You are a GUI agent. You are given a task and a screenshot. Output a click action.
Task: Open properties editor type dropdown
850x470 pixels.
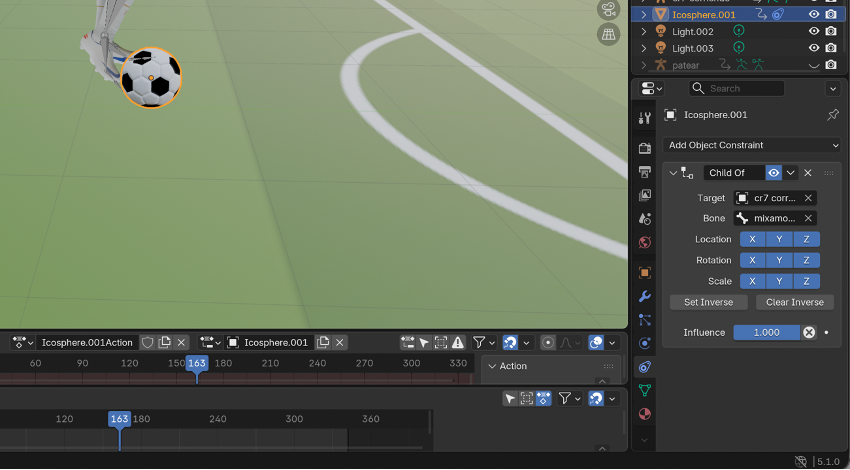point(651,88)
